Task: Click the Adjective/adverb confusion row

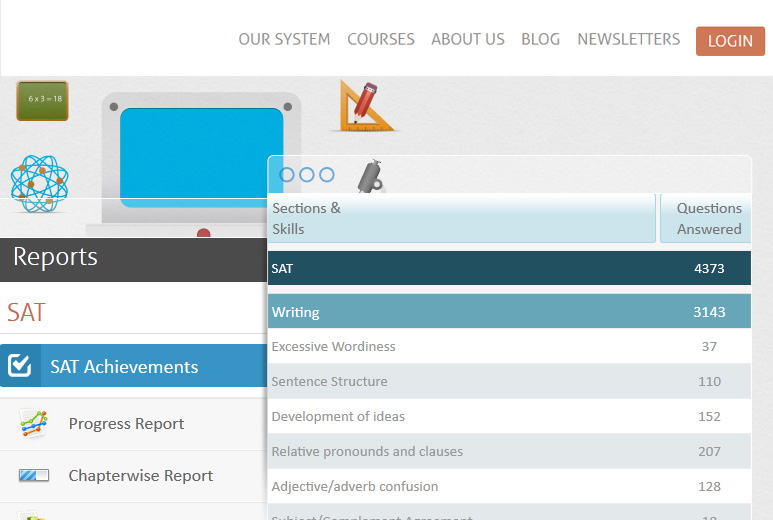Action: (x=509, y=486)
